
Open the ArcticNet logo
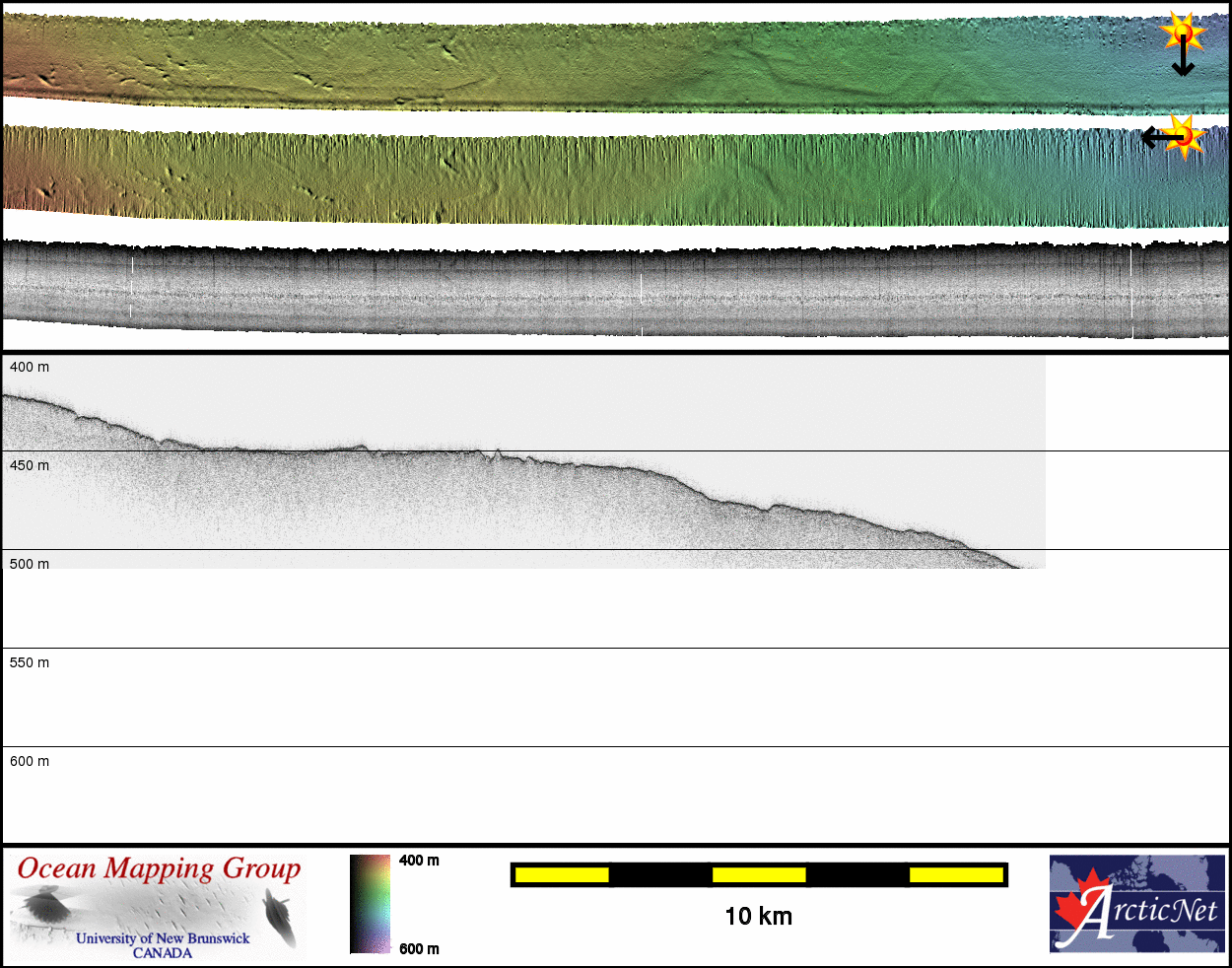[x=1136, y=904]
